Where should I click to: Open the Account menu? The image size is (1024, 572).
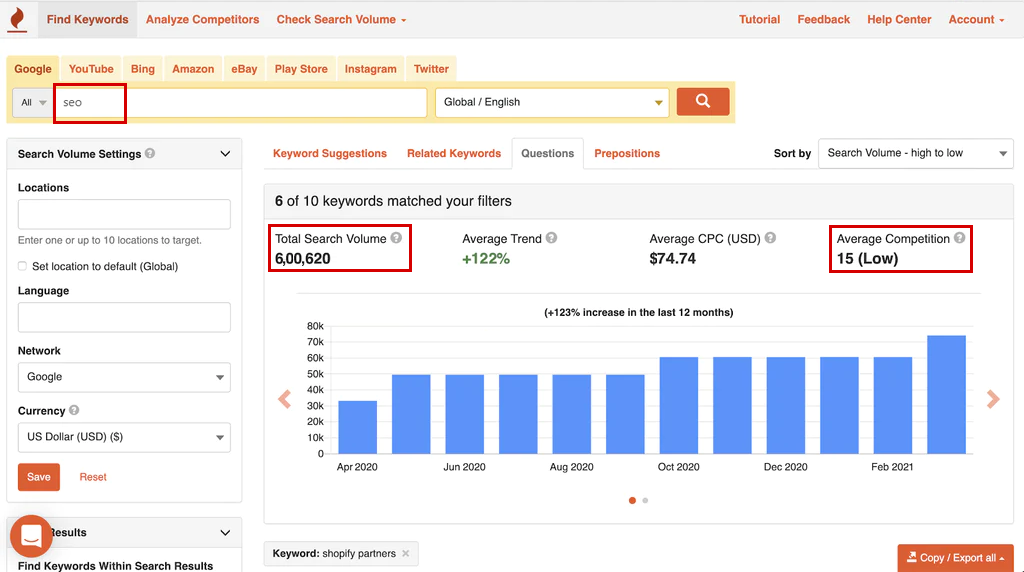(x=976, y=20)
